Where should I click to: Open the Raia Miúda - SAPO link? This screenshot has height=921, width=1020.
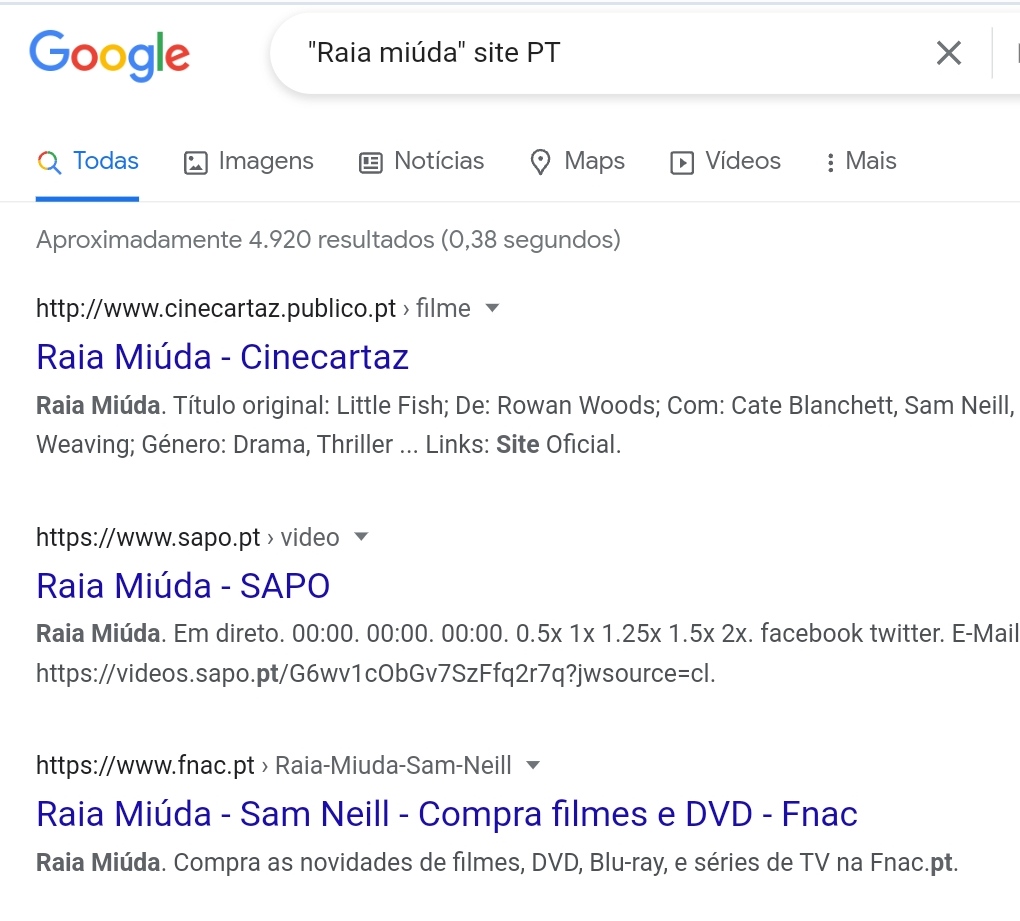pos(183,585)
